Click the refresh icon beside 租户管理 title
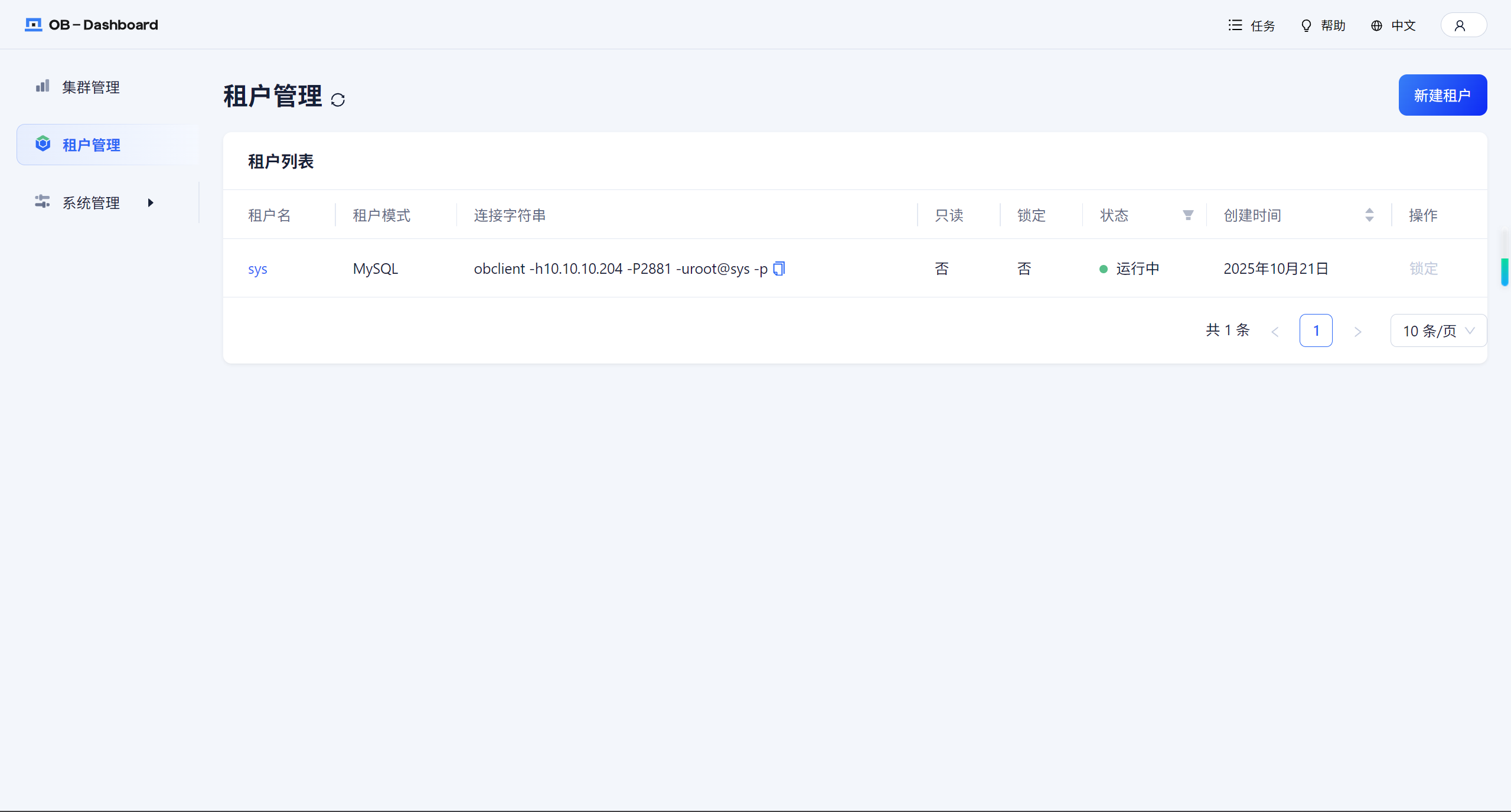Viewport: 1511px width, 812px height. pos(338,100)
